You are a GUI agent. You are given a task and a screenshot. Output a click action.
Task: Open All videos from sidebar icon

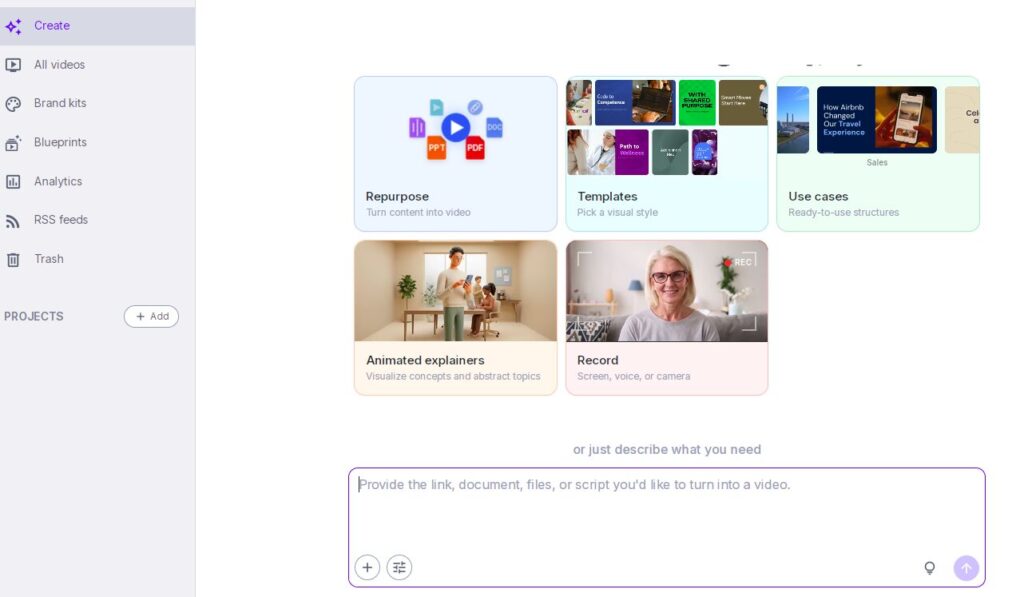[x=13, y=65]
